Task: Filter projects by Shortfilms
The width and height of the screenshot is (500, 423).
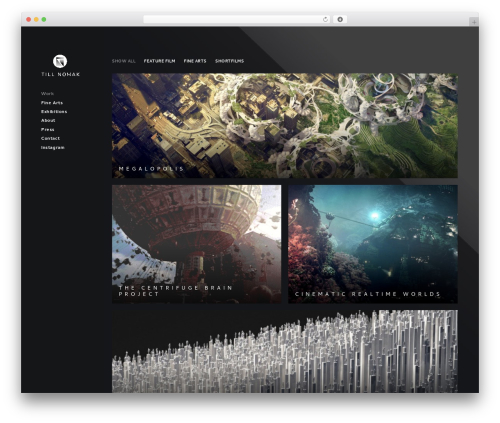Action: [x=229, y=61]
